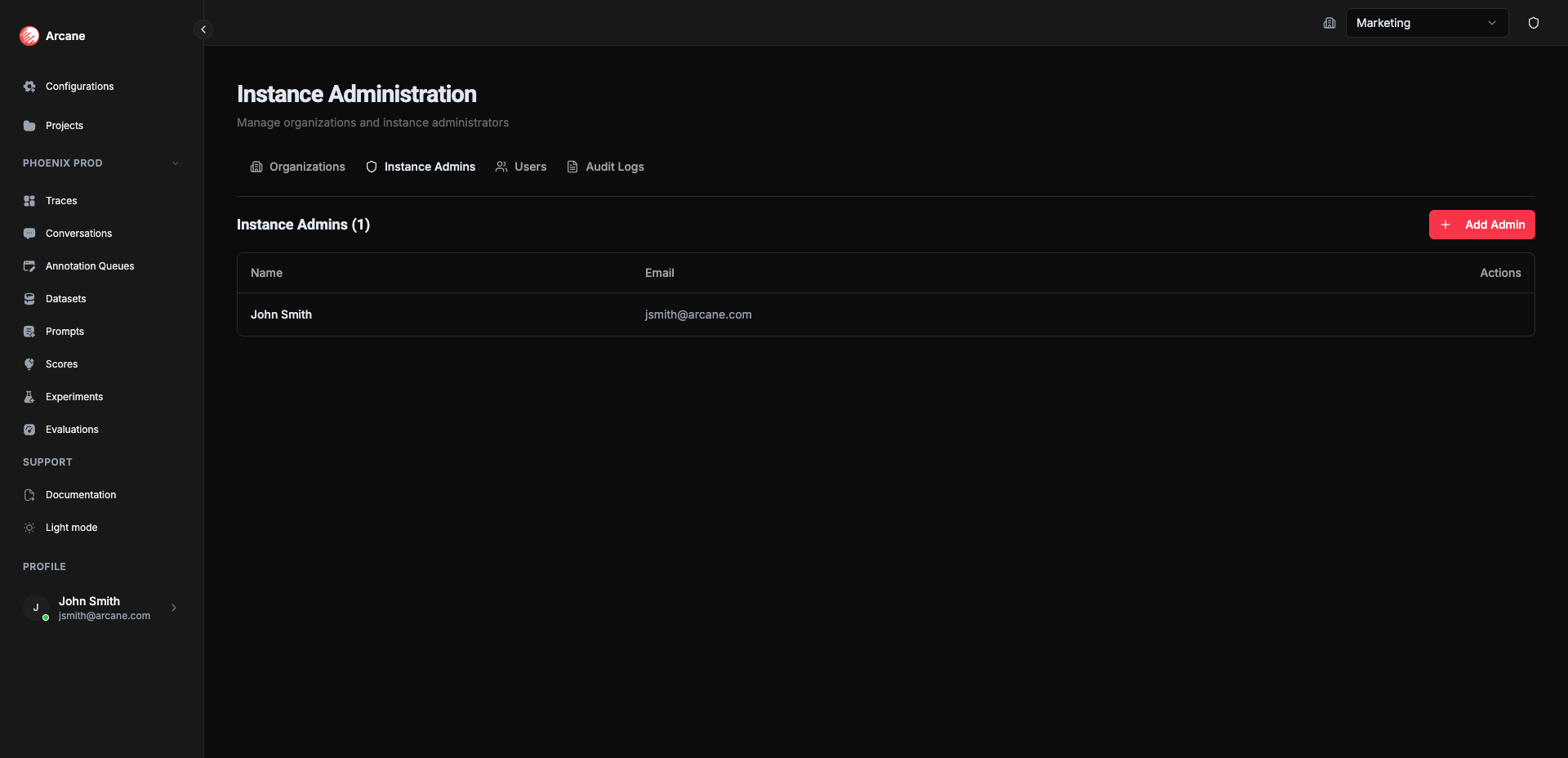Click the Add Admin button

tap(1482, 225)
